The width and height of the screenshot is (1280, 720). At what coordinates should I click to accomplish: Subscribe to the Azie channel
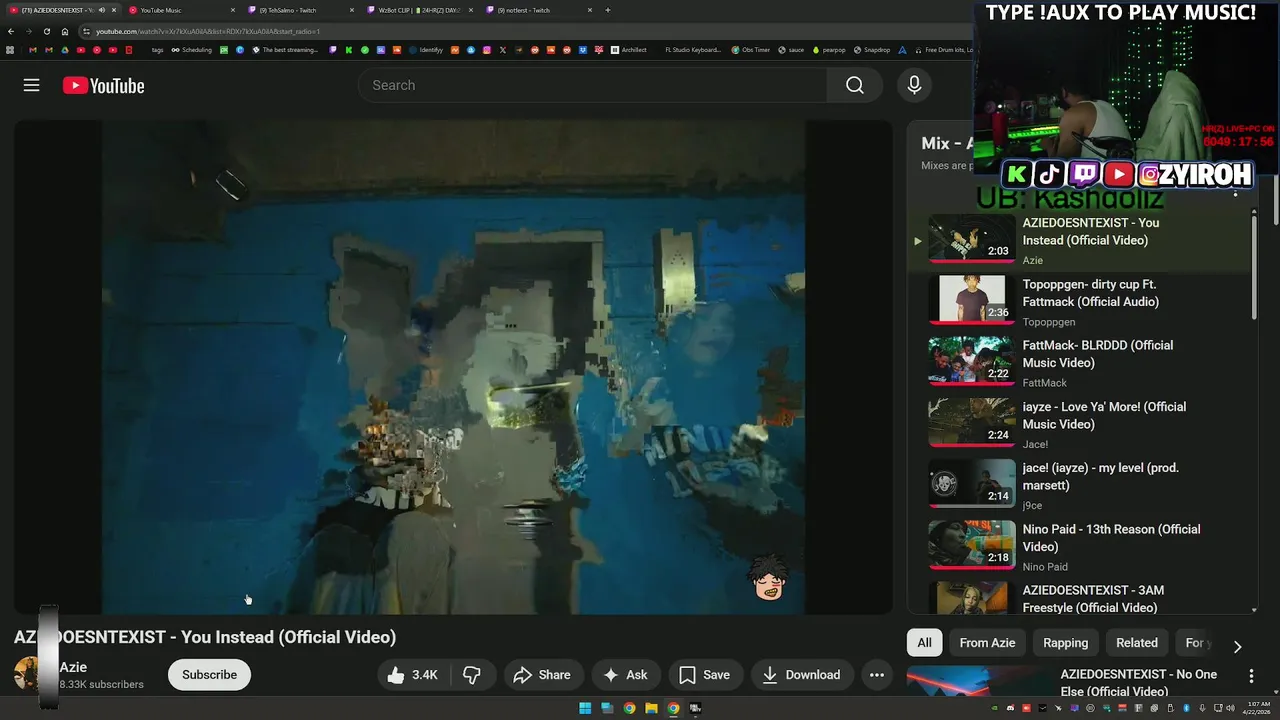[209, 675]
